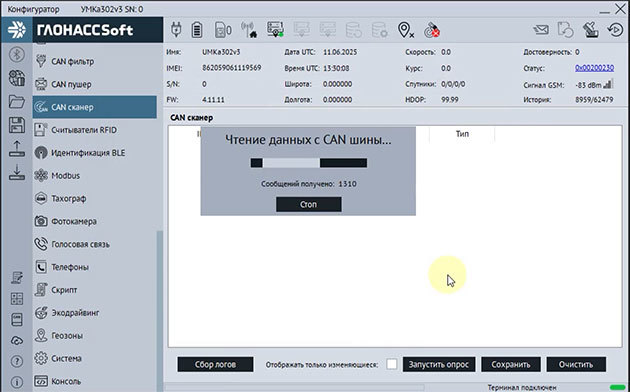Stop CAN reading with Стоп button
The image size is (630, 392).
coord(309,204)
